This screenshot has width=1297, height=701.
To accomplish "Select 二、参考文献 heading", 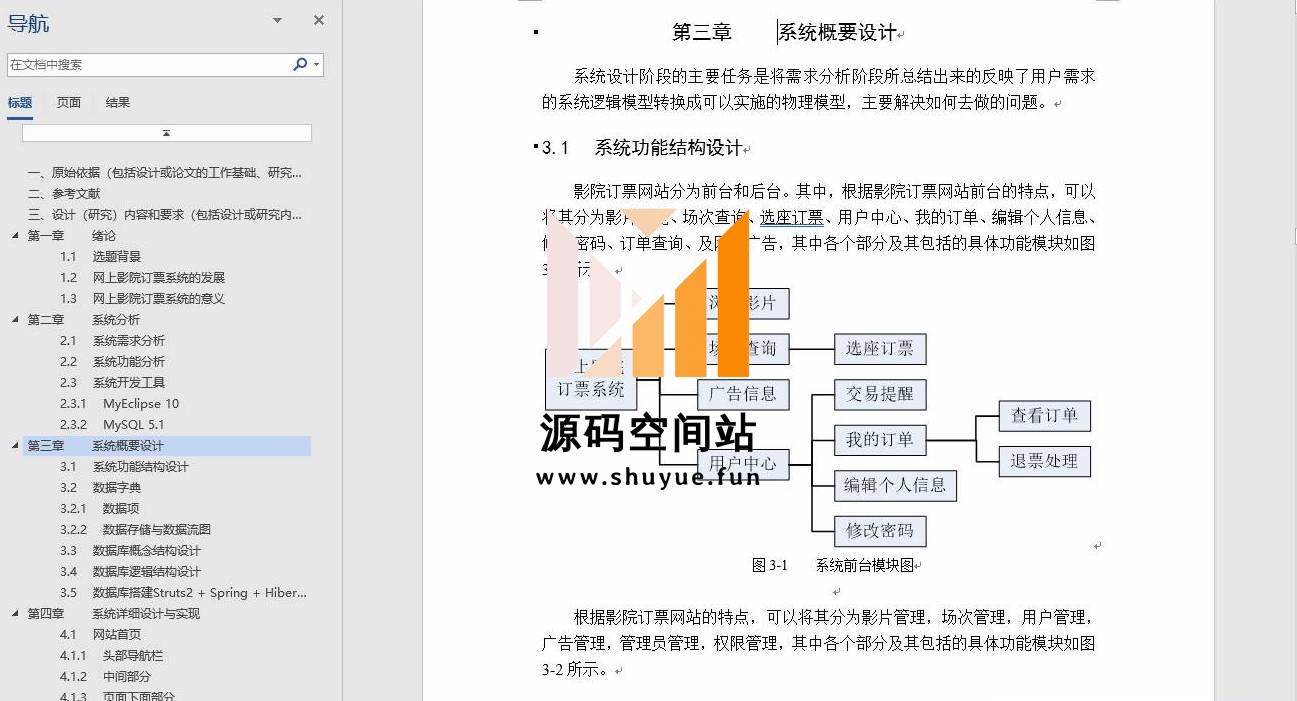I will coord(64,194).
